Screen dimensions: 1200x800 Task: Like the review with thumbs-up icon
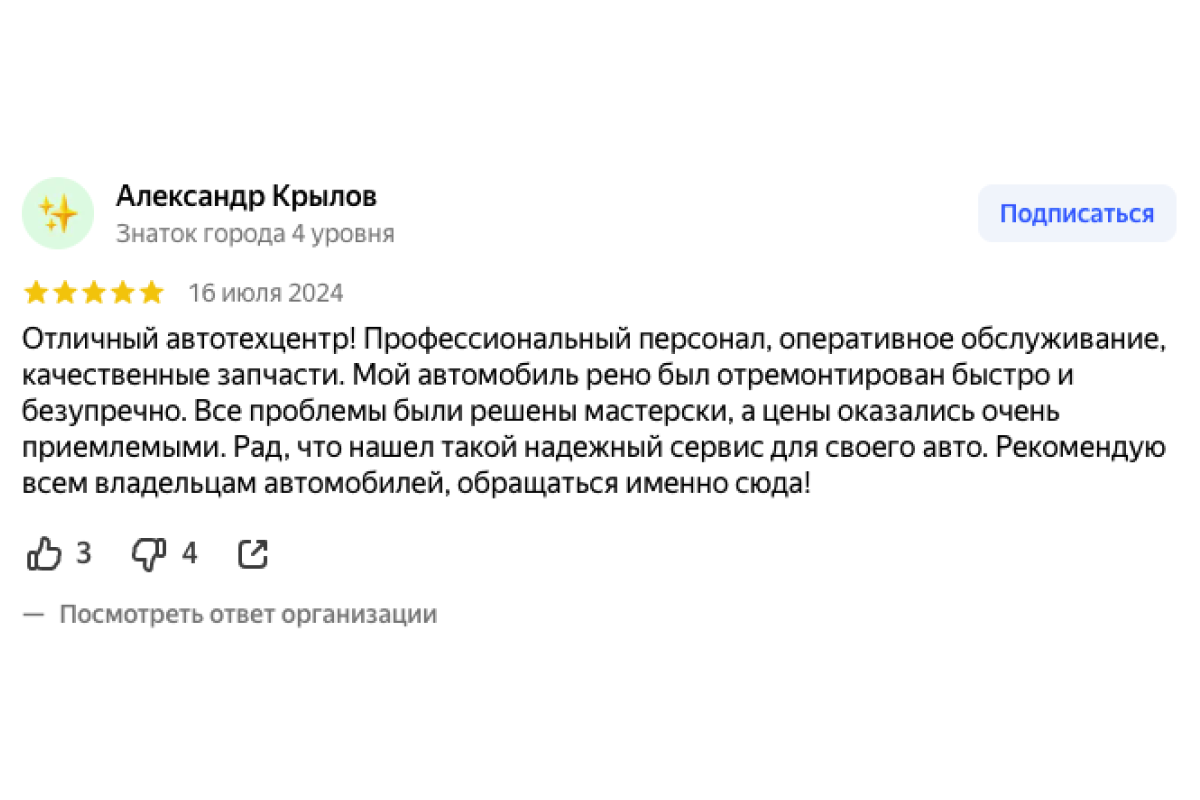pyautogui.click(x=44, y=553)
